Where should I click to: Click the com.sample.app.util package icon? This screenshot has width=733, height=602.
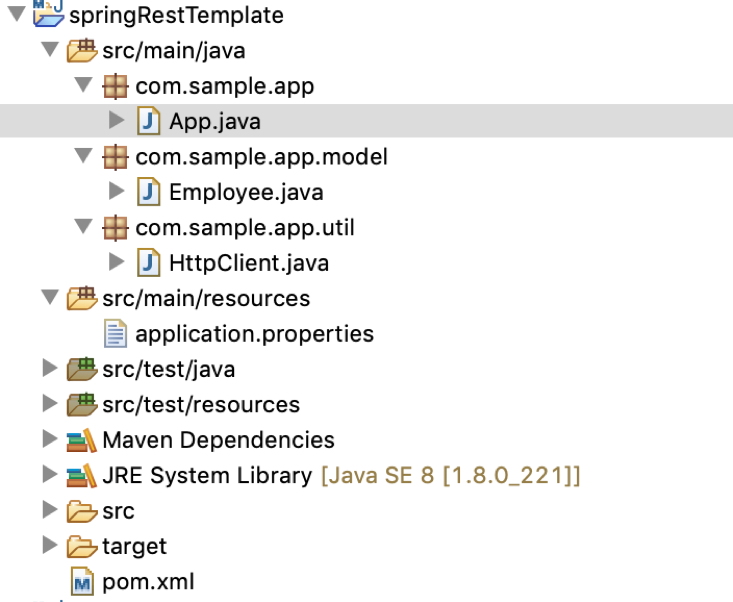(x=115, y=228)
